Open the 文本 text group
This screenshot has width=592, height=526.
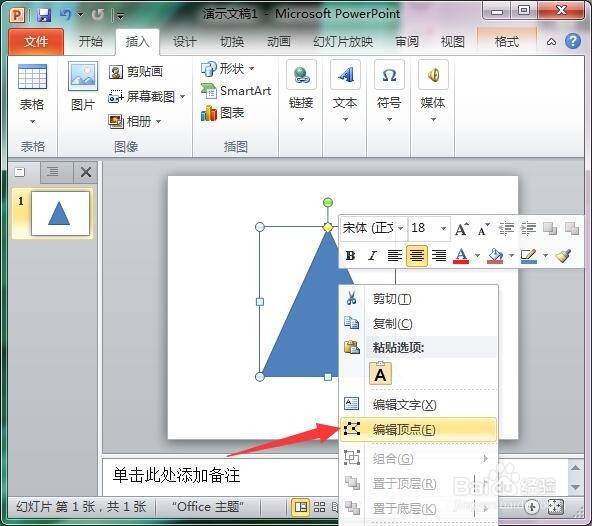click(345, 91)
